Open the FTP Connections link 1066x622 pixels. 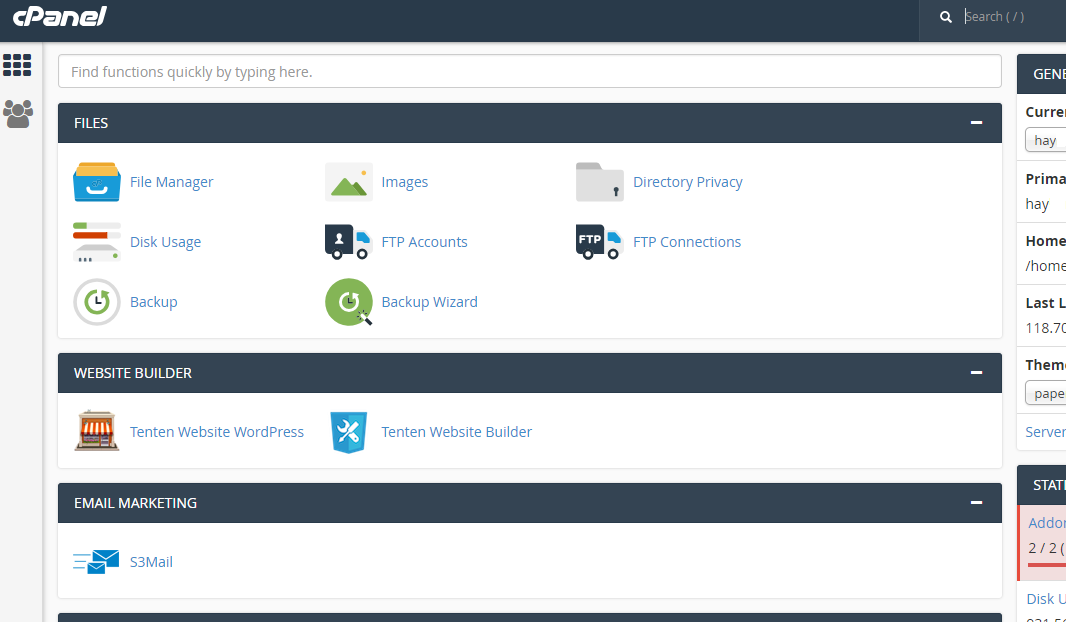687,241
